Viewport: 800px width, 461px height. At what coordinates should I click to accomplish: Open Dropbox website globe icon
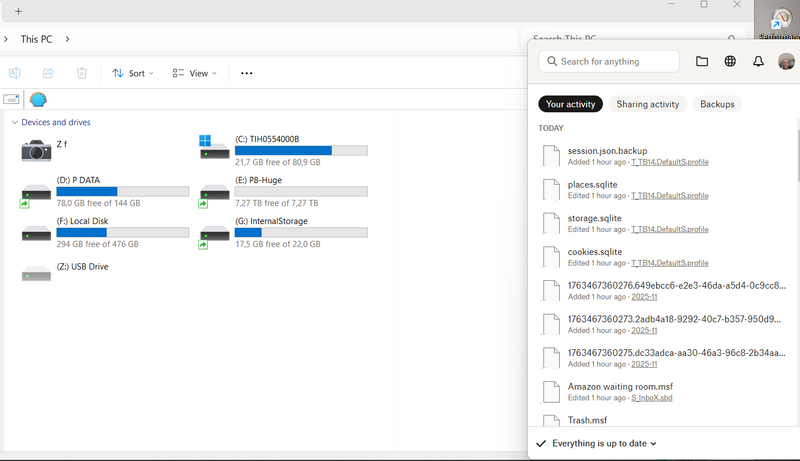[x=730, y=61]
